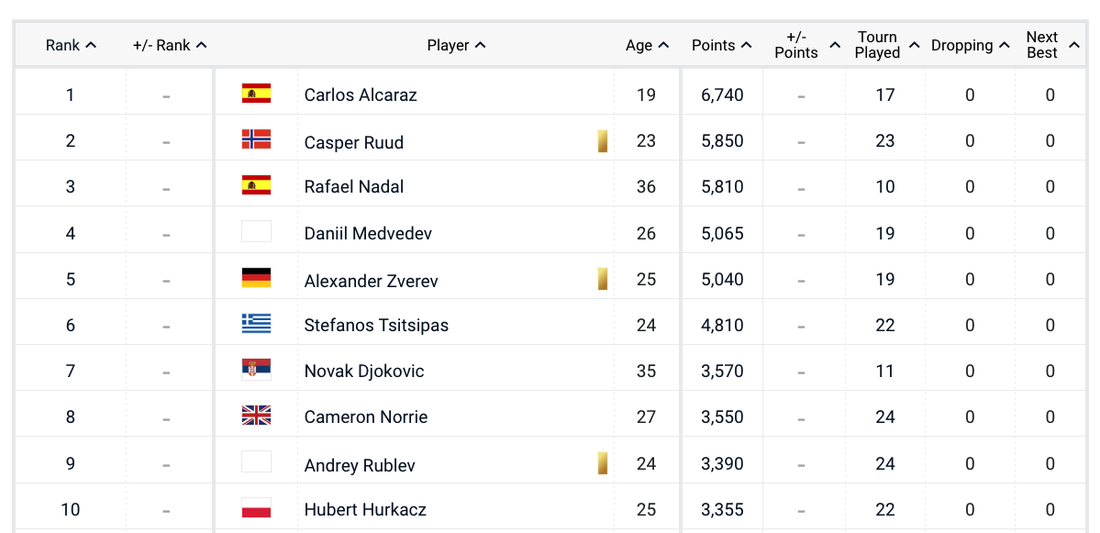Open Carlos Alcaraz player profile
1100x533 pixels.
[360, 95]
